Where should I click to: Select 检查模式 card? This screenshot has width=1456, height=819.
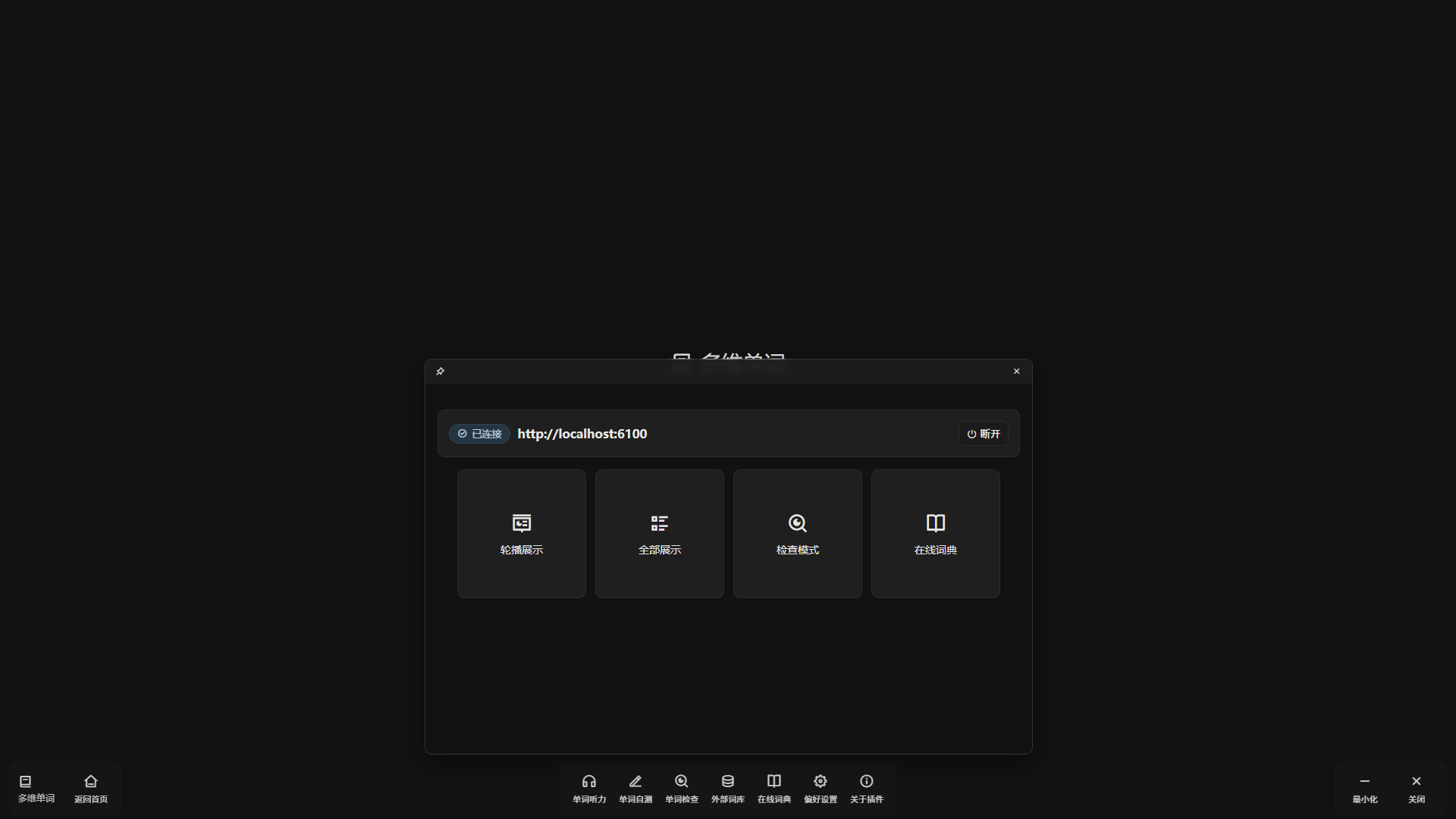coord(798,534)
